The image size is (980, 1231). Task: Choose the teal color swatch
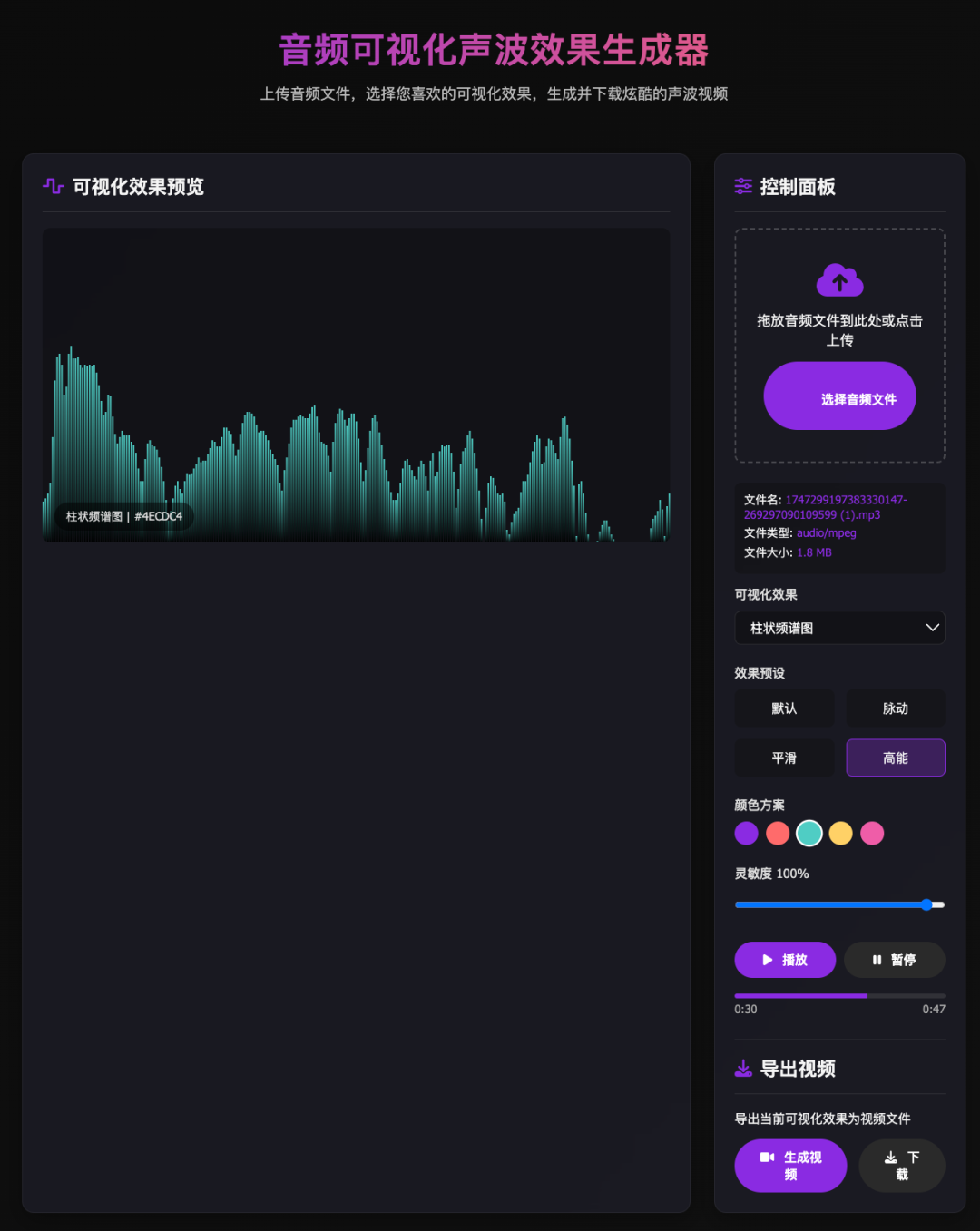coord(809,833)
